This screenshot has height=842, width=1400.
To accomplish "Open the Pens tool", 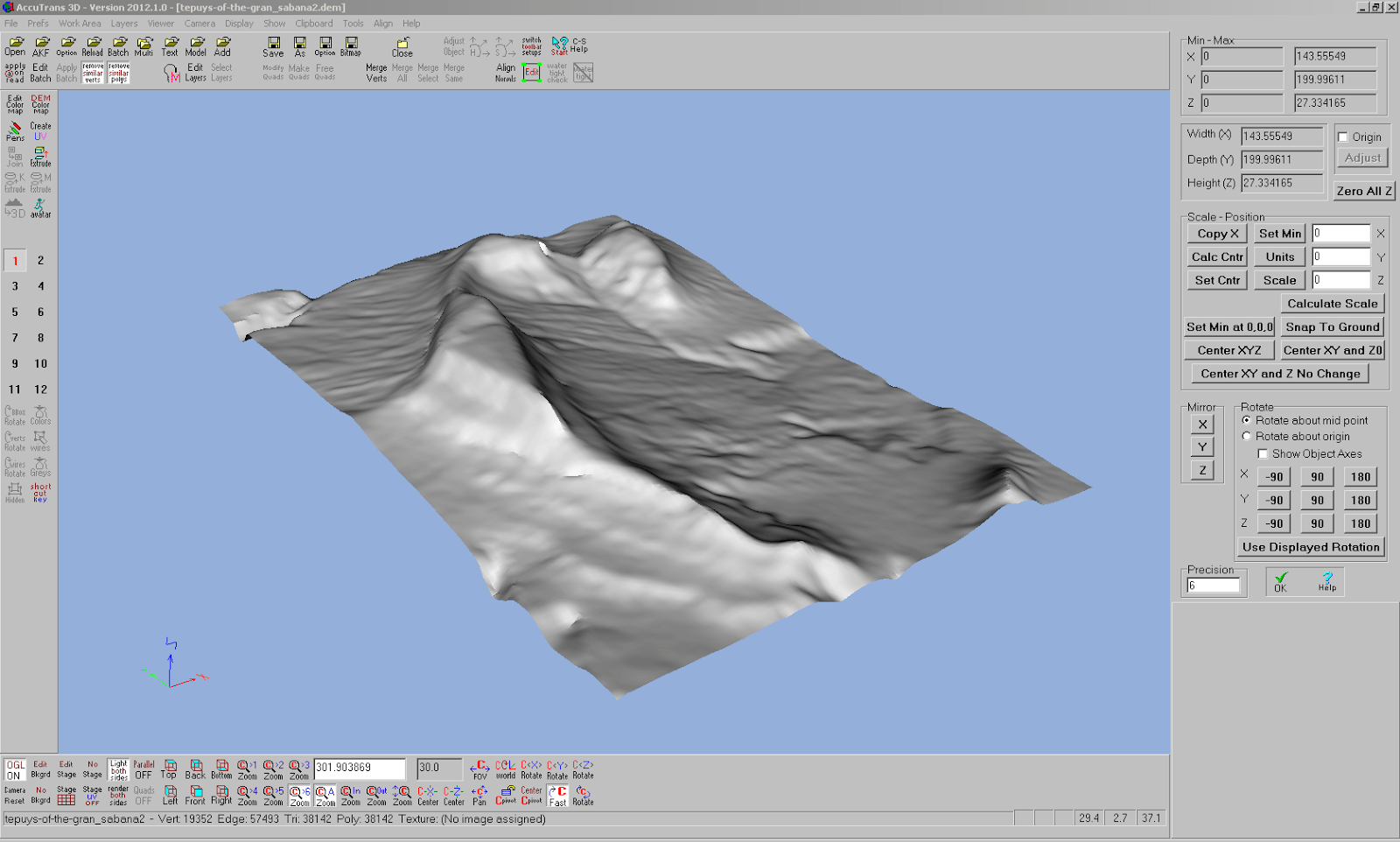I will coord(15,131).
